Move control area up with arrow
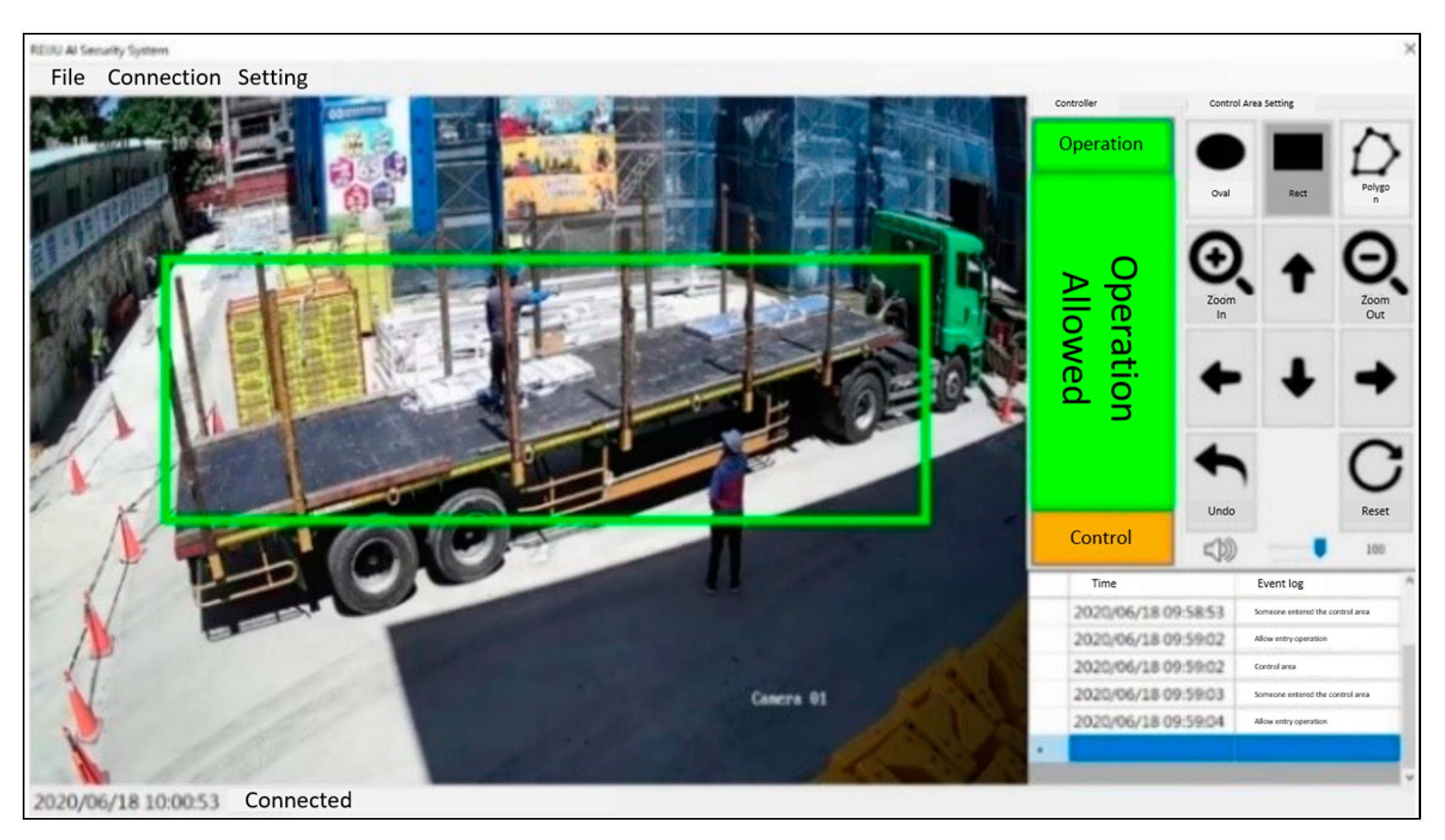 (x=1297, y=274)
